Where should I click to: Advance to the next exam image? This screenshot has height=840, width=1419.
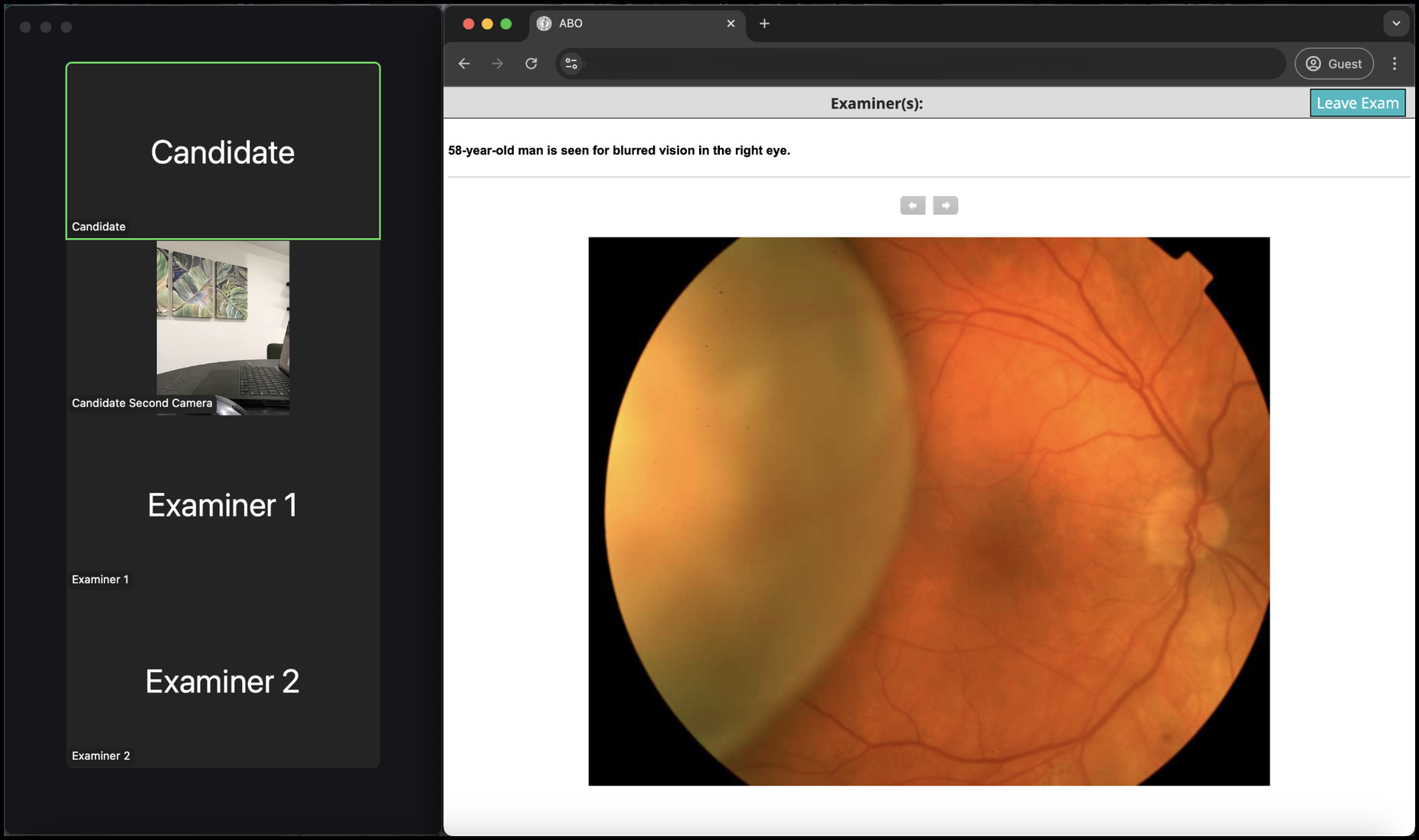[x=945, y=205]
